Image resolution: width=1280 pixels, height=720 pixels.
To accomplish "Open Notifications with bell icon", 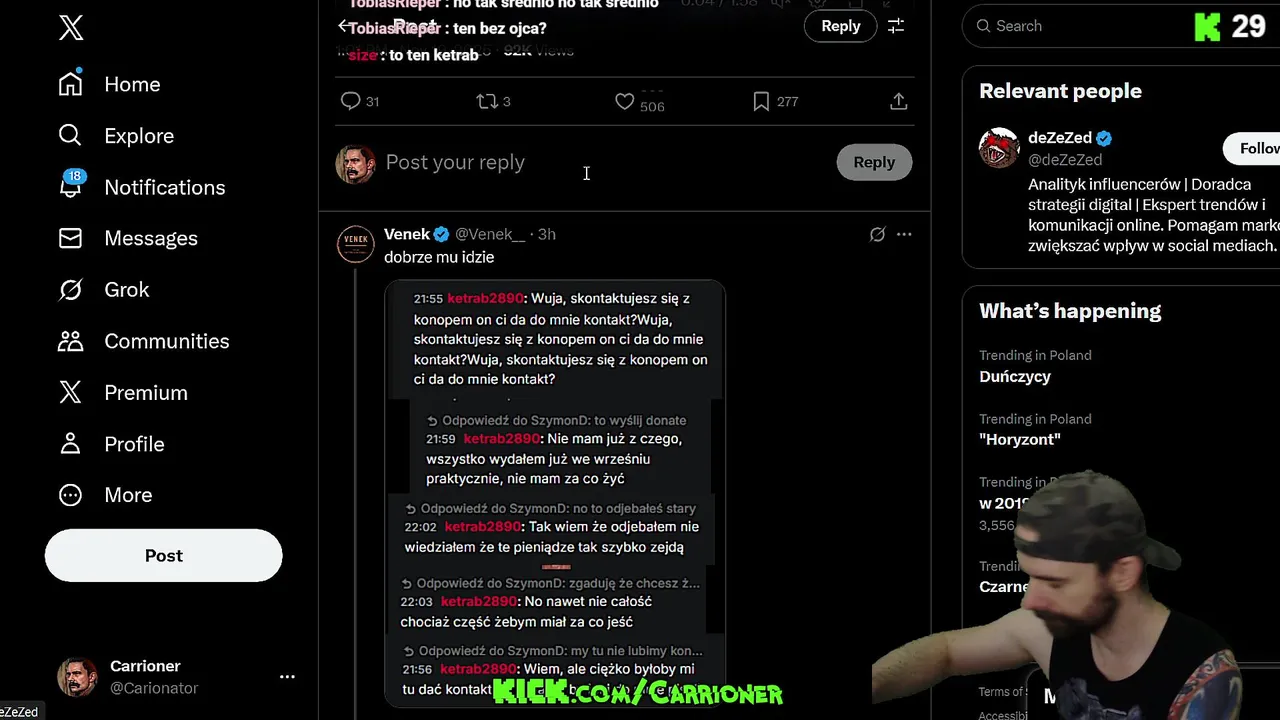I will (141, 187).
